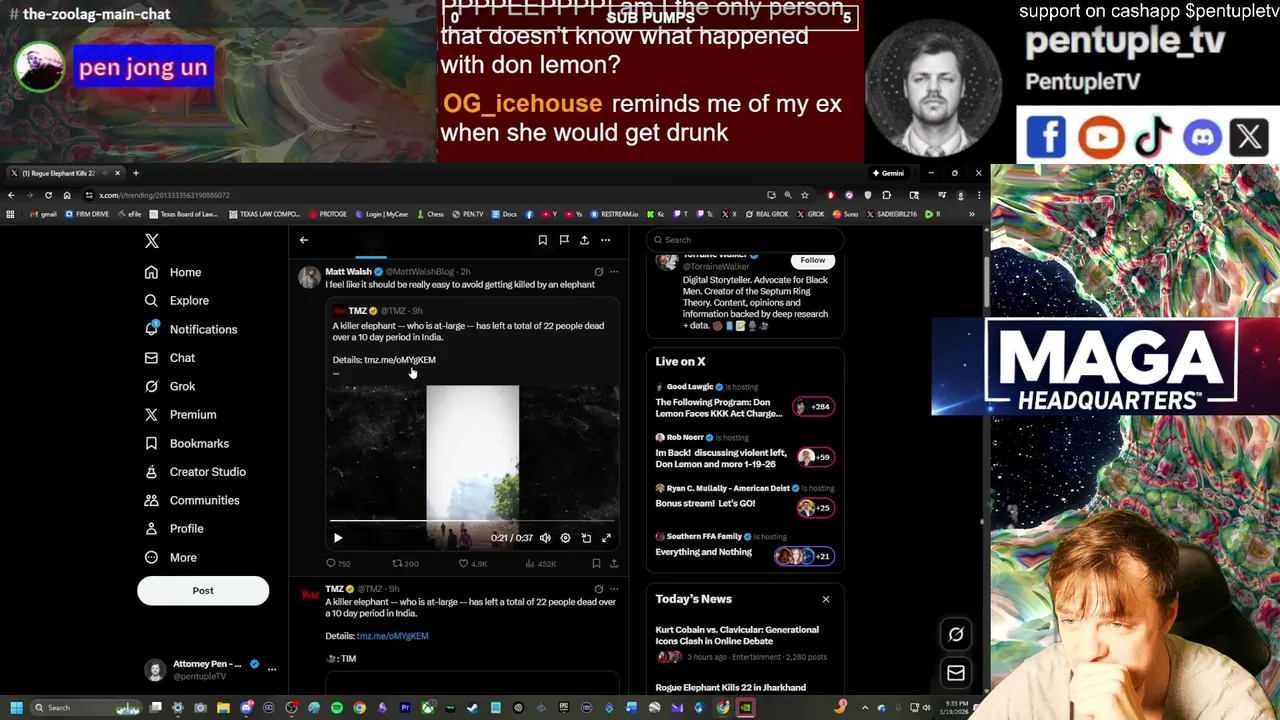1280x720 pixels.
Task: Click the X search field
Action: (x=745, y=240)
